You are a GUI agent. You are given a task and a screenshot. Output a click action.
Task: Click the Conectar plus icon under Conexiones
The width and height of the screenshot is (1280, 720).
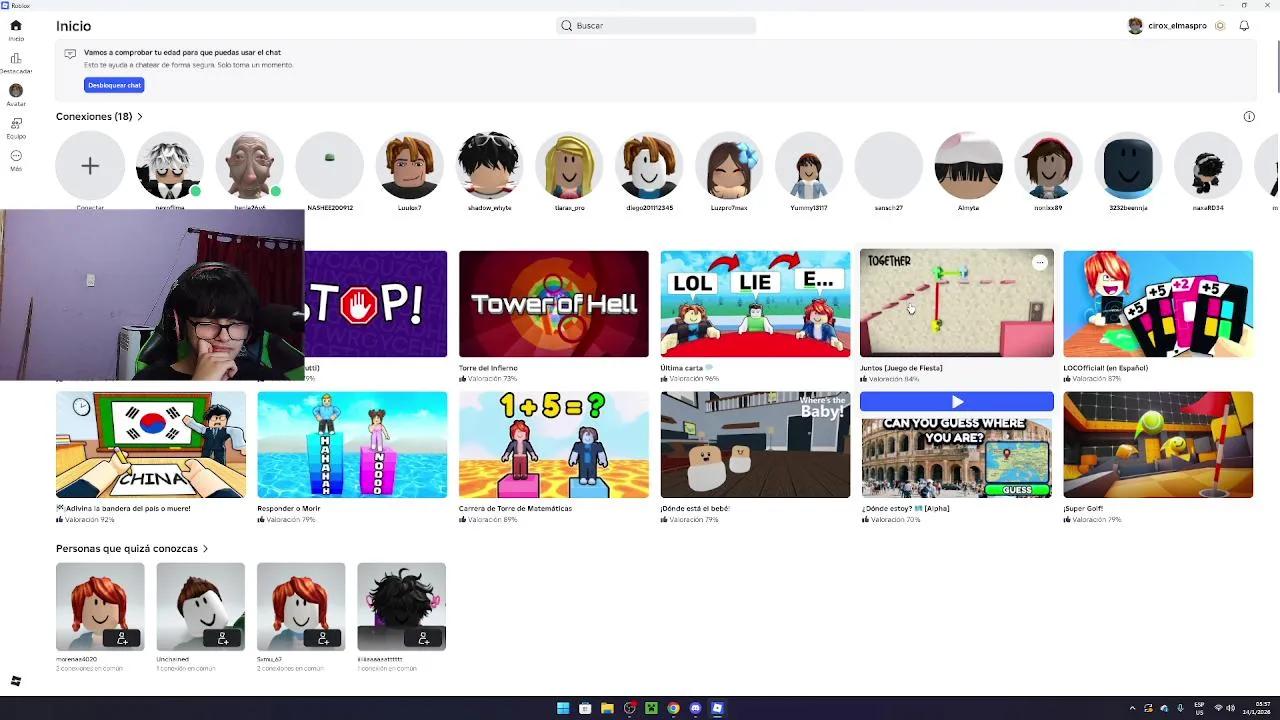pos(90,164)
